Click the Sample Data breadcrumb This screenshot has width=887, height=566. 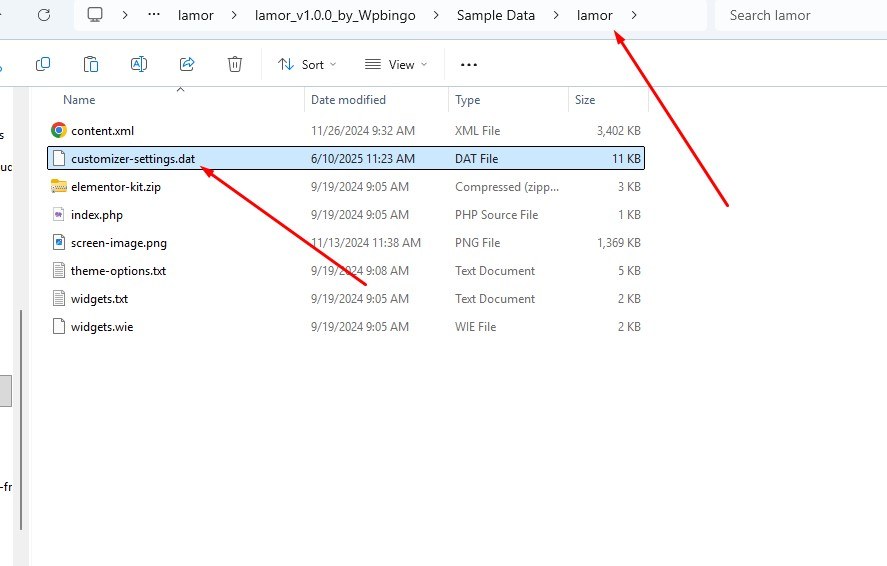coord(495,15)
